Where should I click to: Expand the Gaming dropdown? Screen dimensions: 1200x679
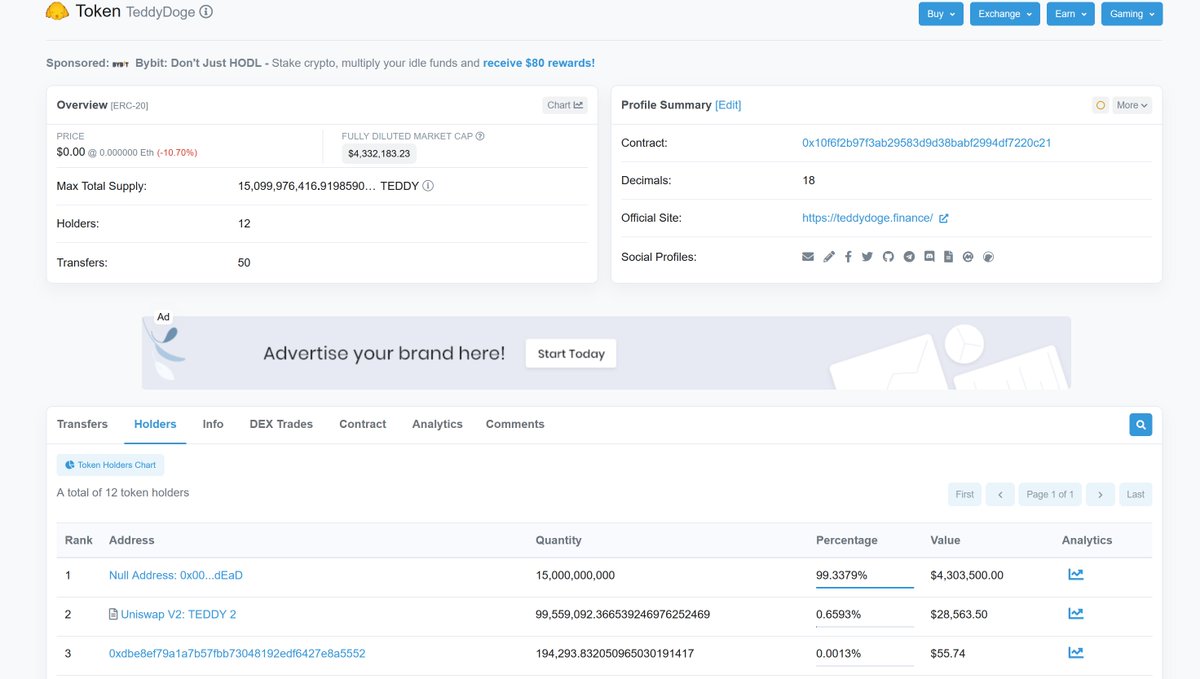point(1131,14)
